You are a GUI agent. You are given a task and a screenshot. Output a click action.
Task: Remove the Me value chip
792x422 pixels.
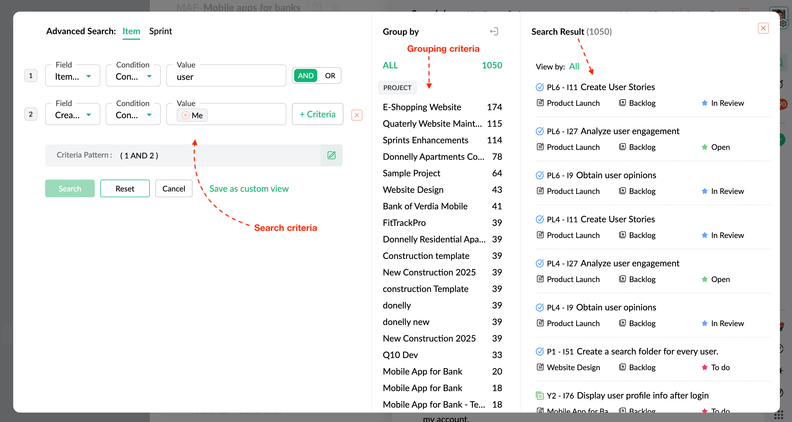[185, 115]
